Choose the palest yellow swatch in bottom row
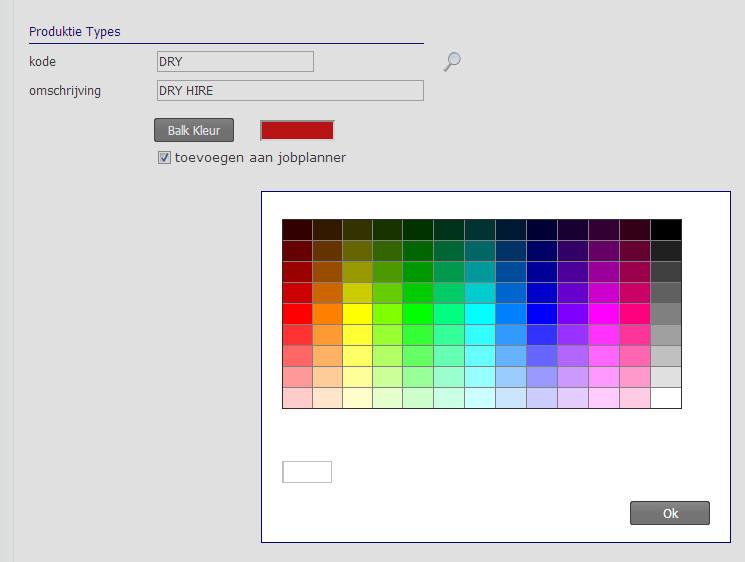 click(357, 398)
